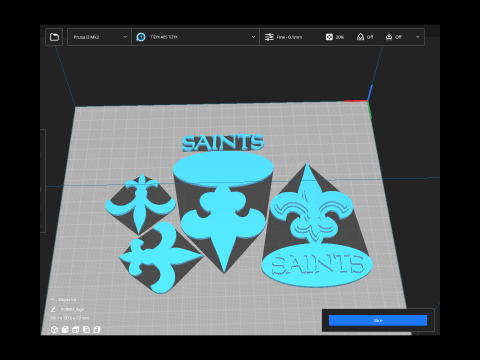
Task: Click the model dimensions text in mm
Action: click(69, 318)
